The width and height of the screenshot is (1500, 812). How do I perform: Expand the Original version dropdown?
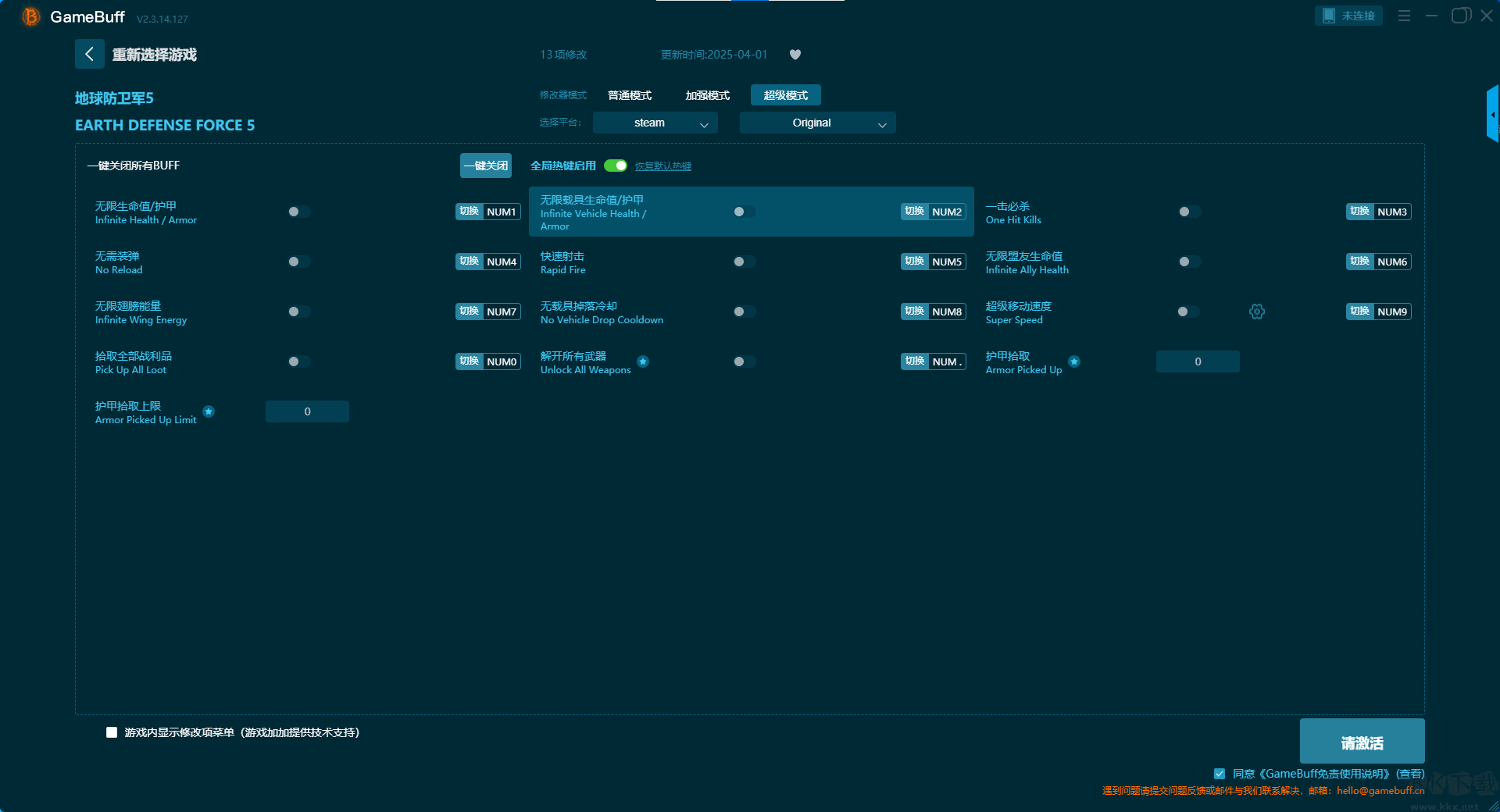[x=817, y=123]
